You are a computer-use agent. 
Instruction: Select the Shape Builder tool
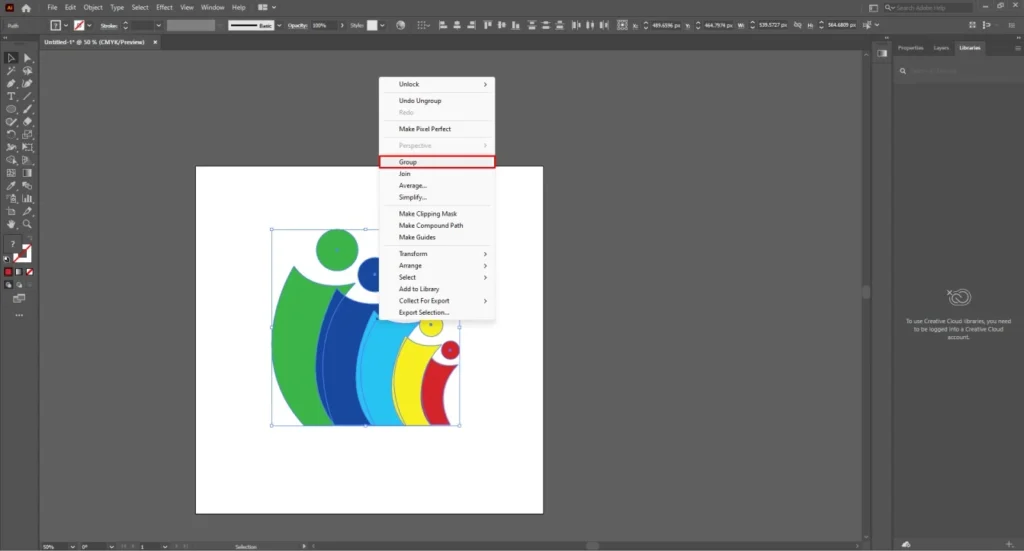click(11, 160)
